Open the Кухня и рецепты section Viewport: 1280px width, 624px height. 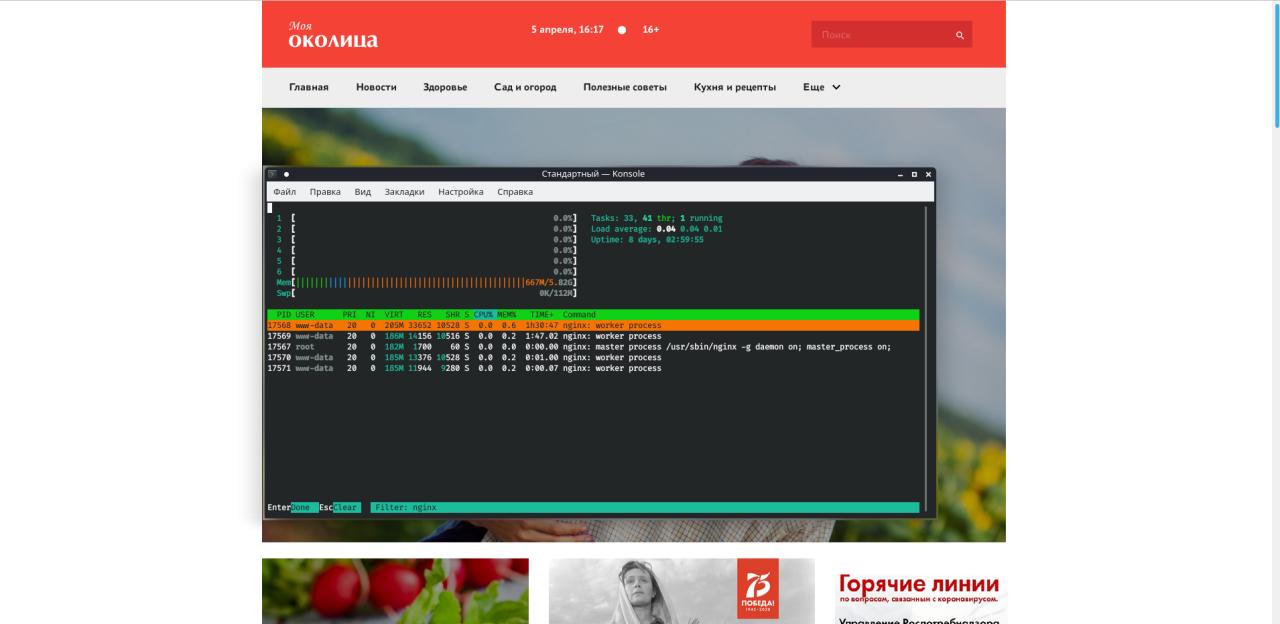pyautogui.click(x=735, y=87)
